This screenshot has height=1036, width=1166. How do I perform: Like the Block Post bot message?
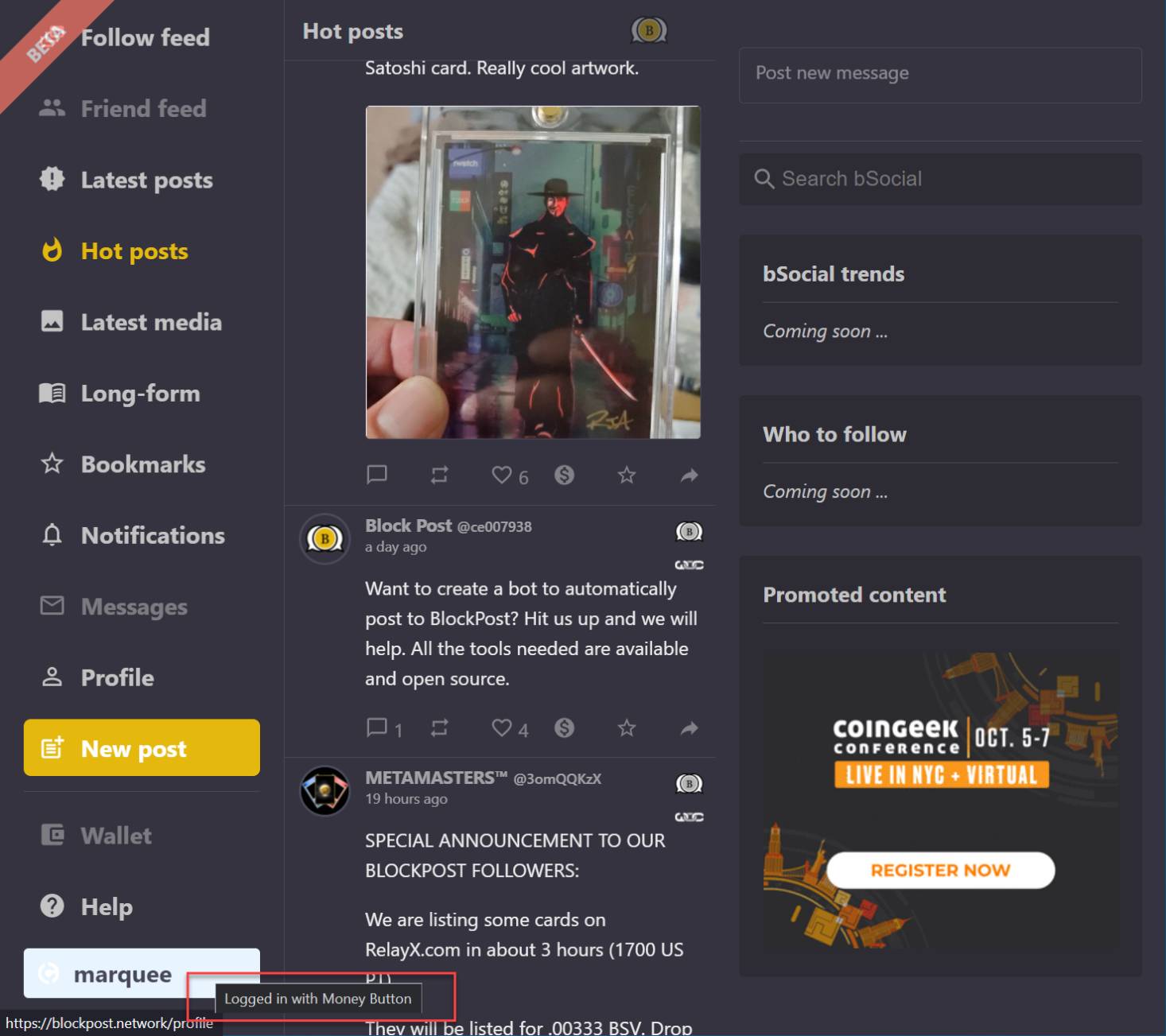tap(501, 728)
